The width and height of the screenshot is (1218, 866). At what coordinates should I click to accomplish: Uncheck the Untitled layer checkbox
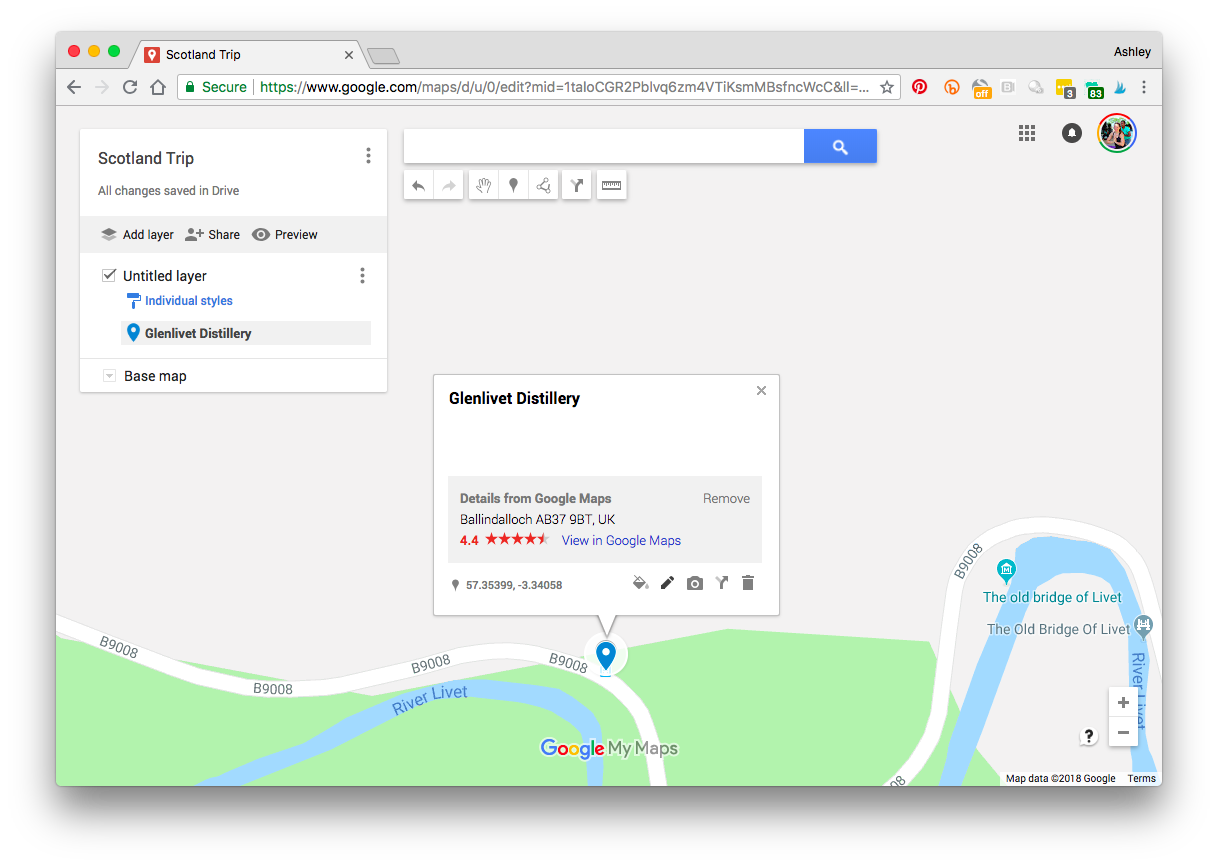coord(109,275)
